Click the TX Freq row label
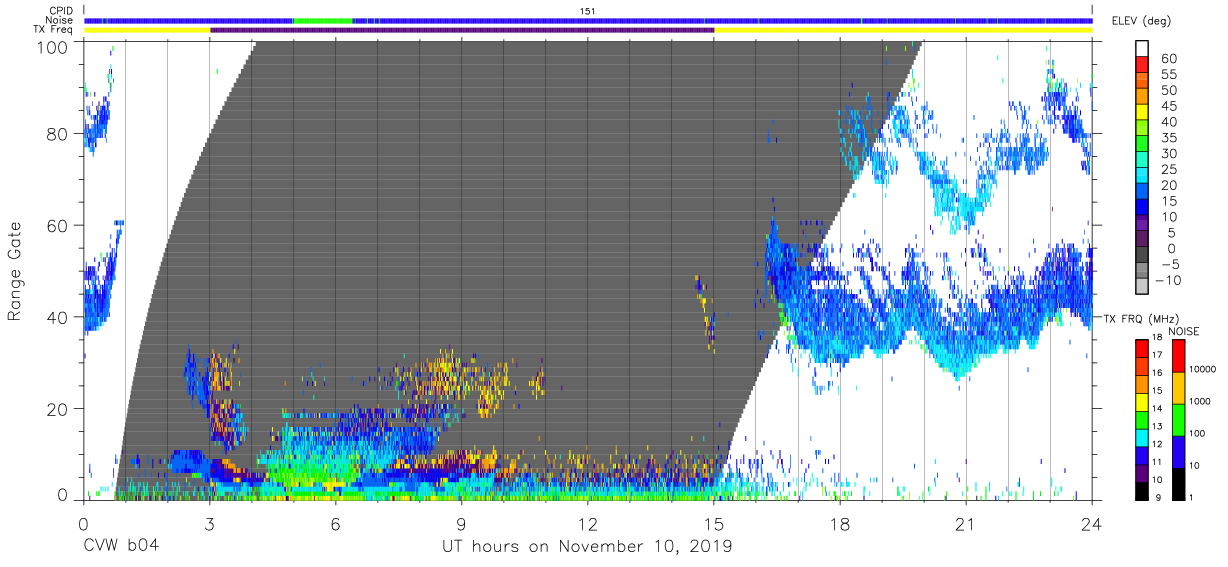1228x567 pixels. tap(54, 30)
